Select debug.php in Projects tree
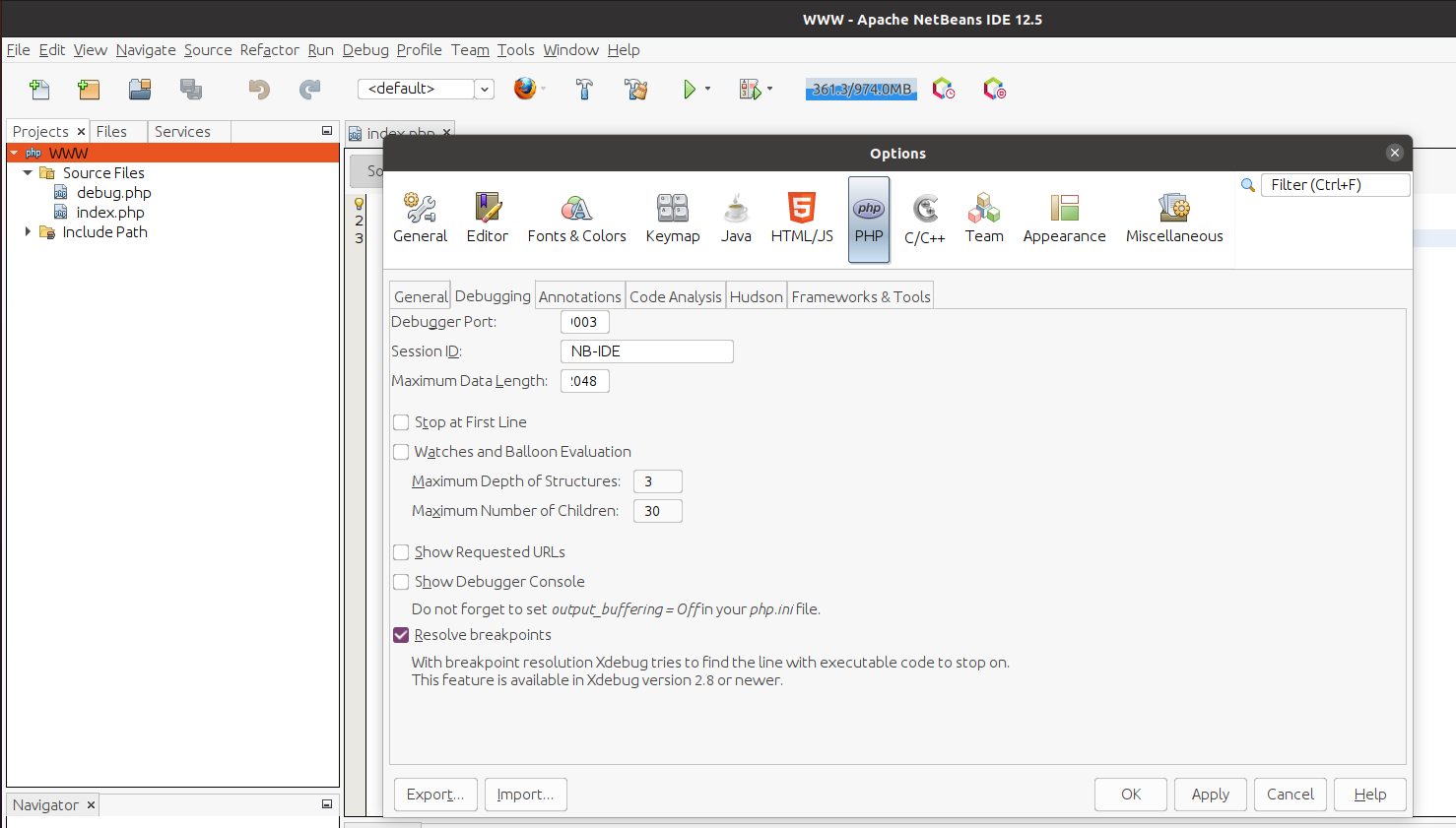 pyautogui.click(x=113, y=193)
